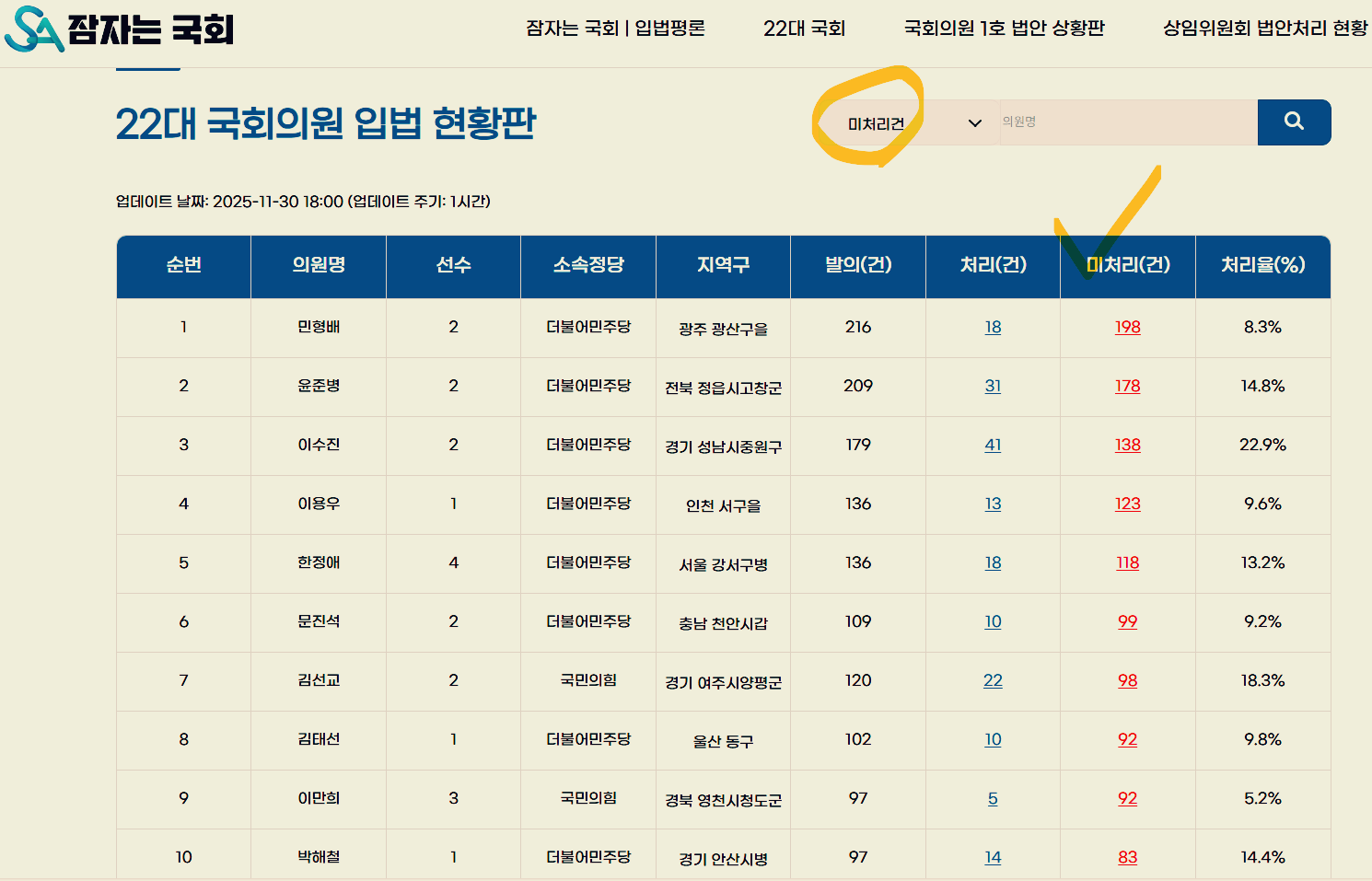
Task: Click the 지역구 column header
Action: coord(723,265)
